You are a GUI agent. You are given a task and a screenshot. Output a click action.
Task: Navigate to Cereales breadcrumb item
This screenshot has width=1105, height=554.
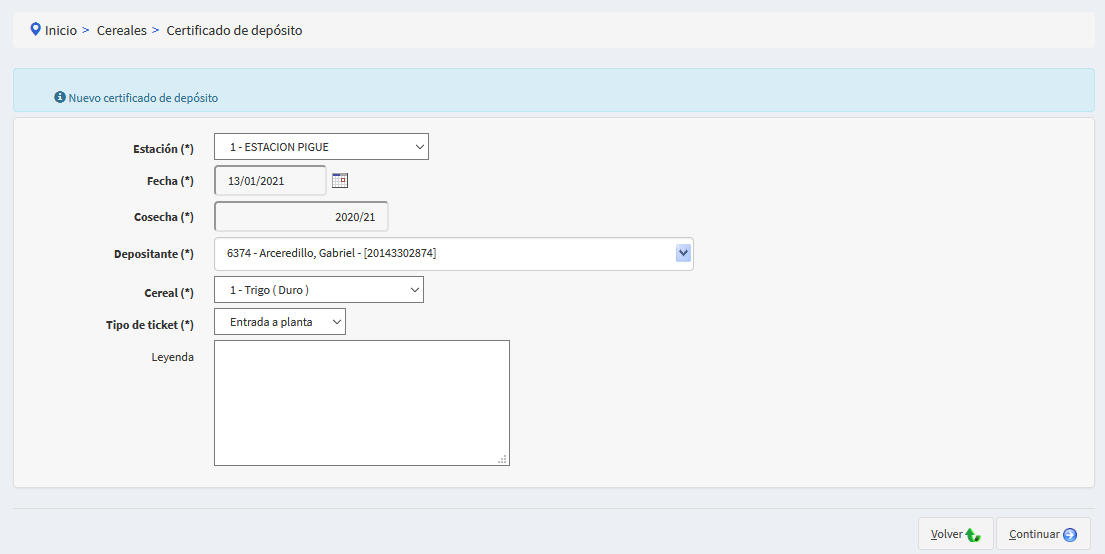point(121,31)
